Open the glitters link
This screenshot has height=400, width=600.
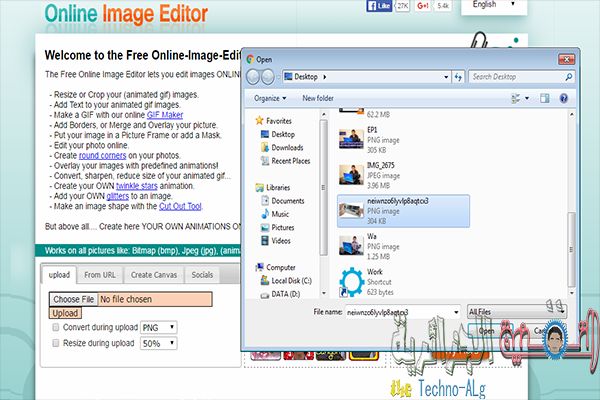(x=117, y=196)
